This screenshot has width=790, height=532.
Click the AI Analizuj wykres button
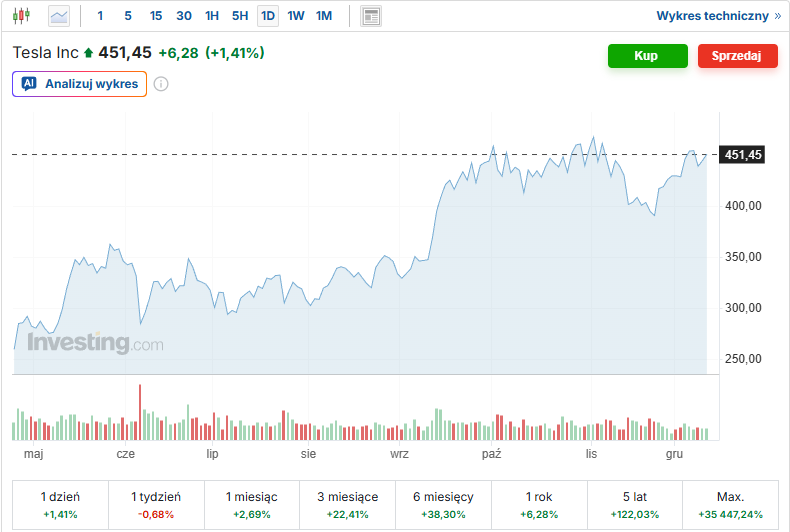pos(80,84)
